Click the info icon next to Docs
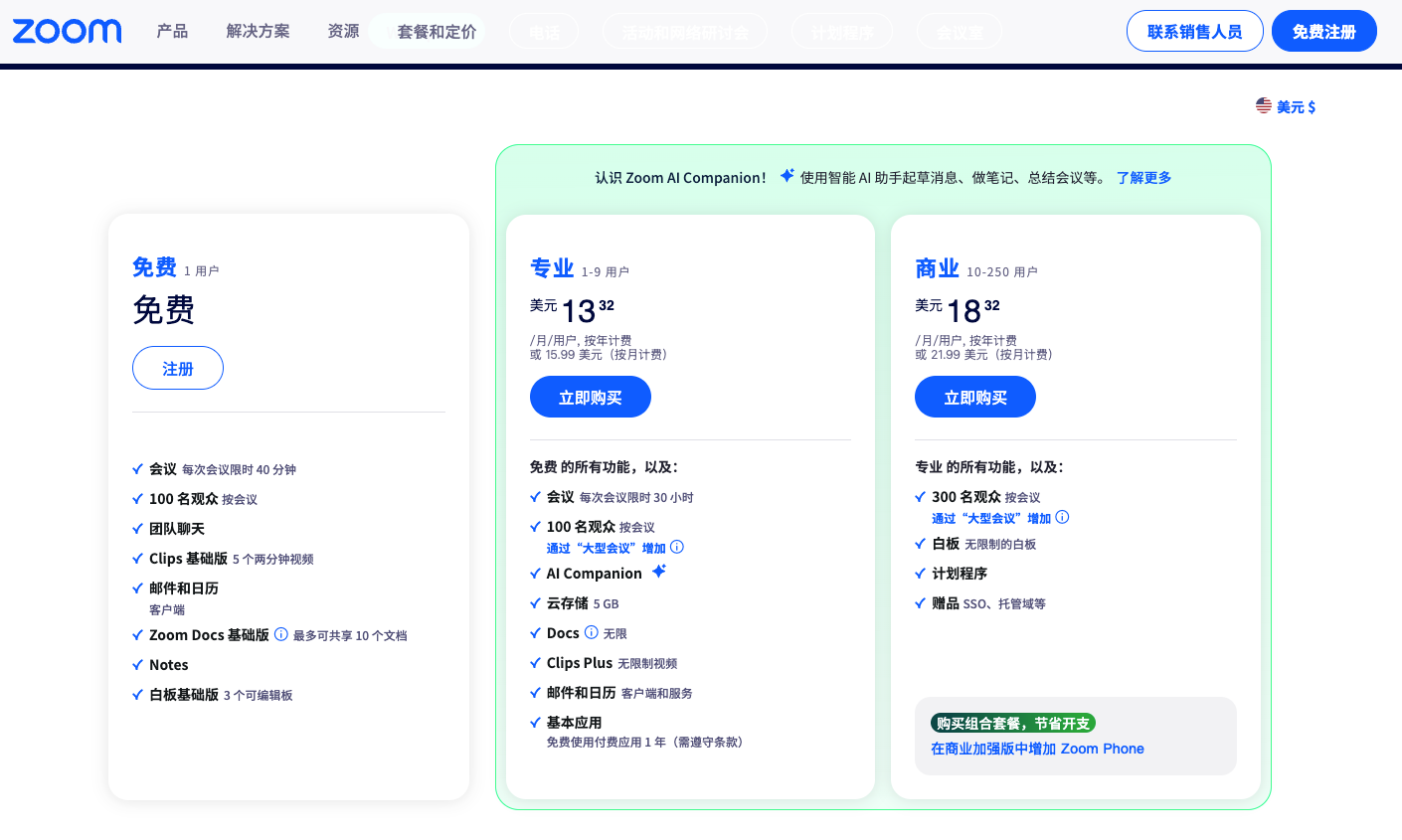The height and width of the screenshot is (840, 1402). [592, 632]
